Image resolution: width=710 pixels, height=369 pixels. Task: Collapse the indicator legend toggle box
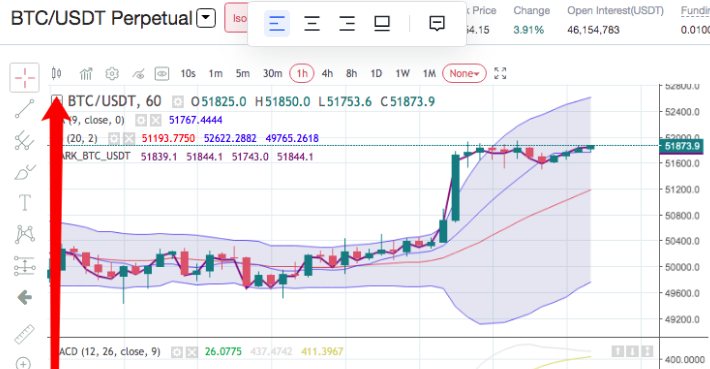pyautogui.click(x=57, y=99)
